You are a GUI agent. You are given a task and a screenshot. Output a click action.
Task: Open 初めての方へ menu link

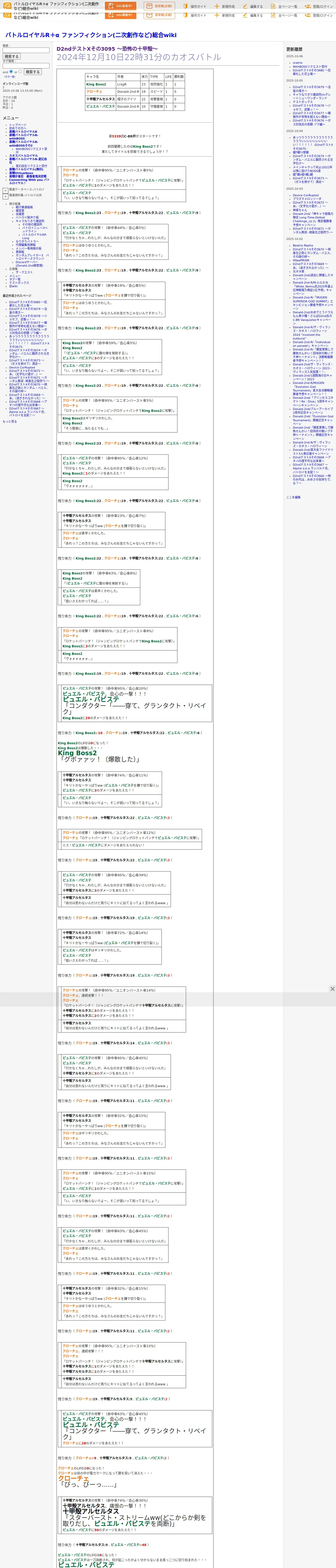coord(18,128)
